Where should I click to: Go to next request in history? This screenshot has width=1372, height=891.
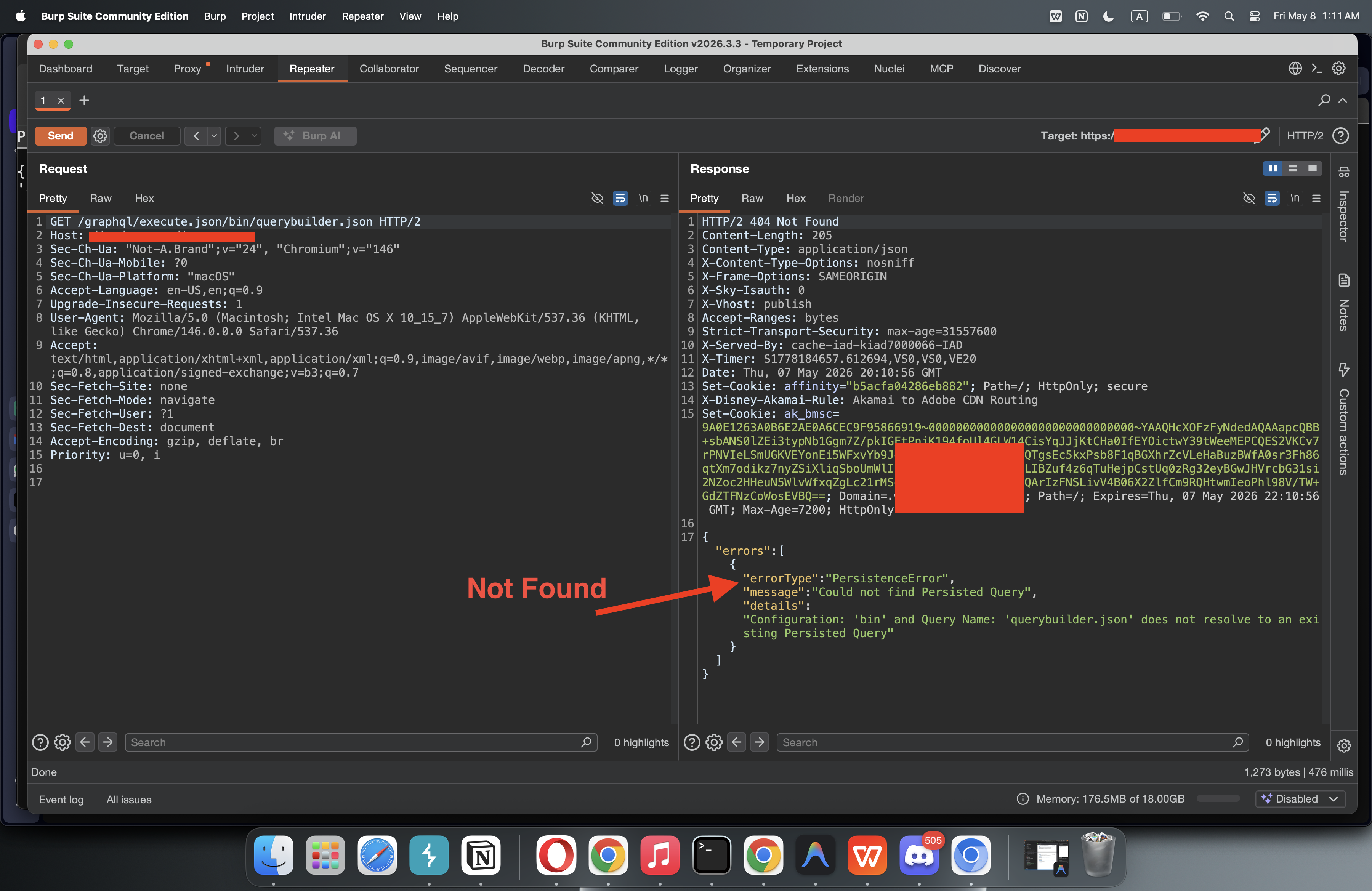click(236, 136)
